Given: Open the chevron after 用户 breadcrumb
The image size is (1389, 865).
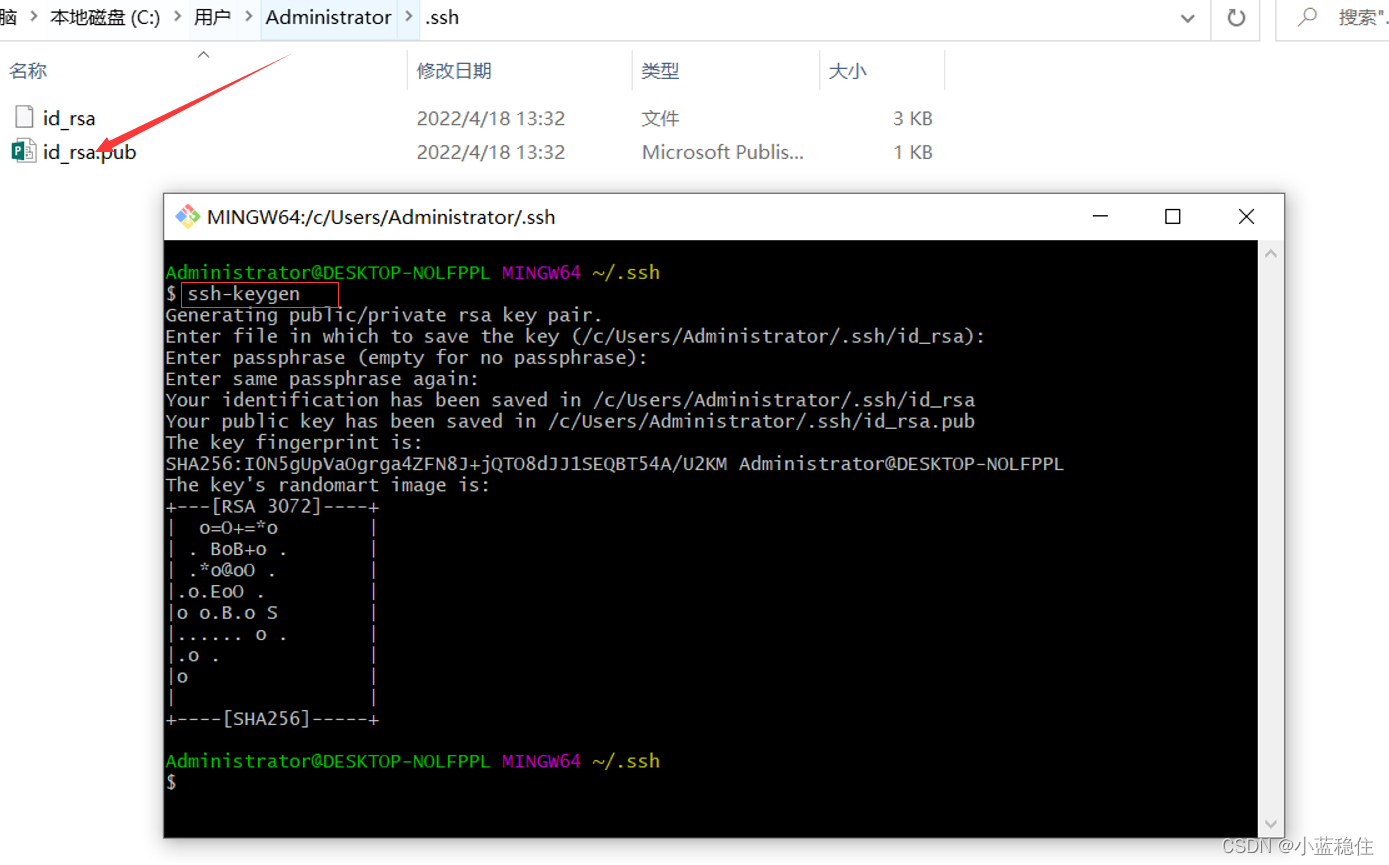Looking at the screenshot, I should (248, 17).
